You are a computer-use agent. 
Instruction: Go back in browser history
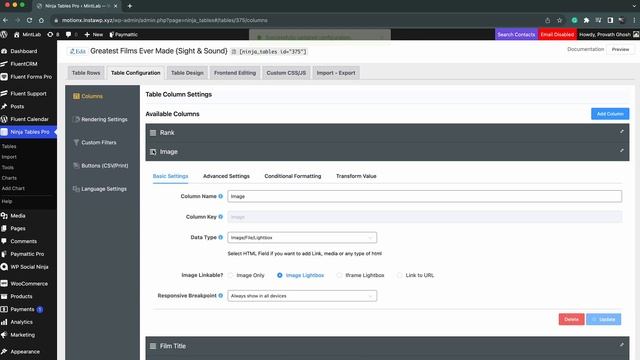[x=5, y=20]
